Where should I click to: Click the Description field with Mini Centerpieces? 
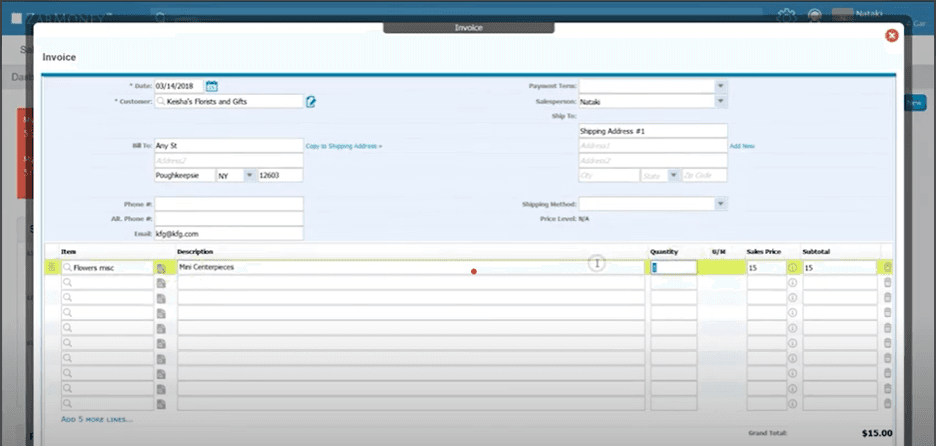410,268
